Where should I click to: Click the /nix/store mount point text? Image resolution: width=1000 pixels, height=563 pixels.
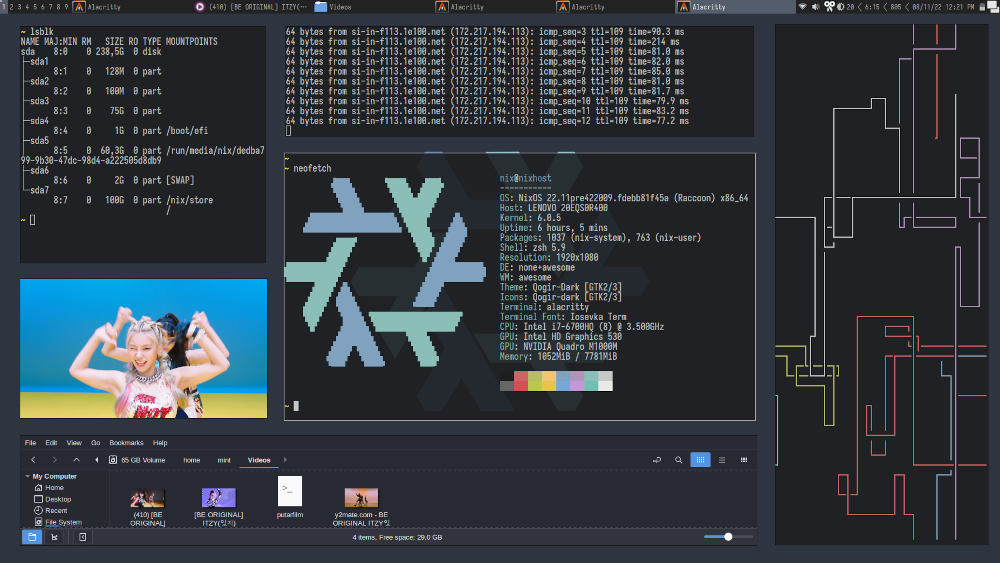(x=189, y=200)
